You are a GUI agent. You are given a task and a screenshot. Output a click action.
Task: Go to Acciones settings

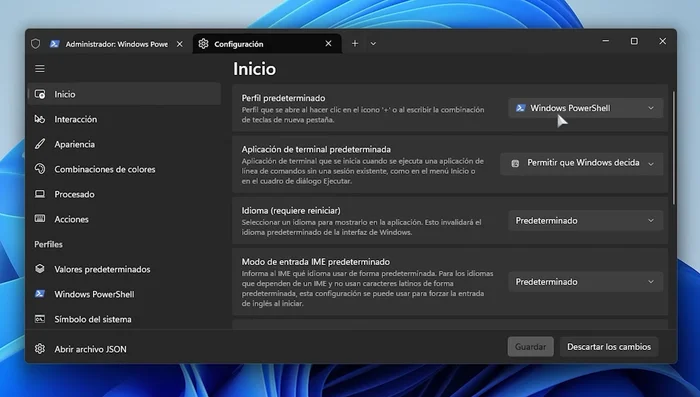point(125,219)
